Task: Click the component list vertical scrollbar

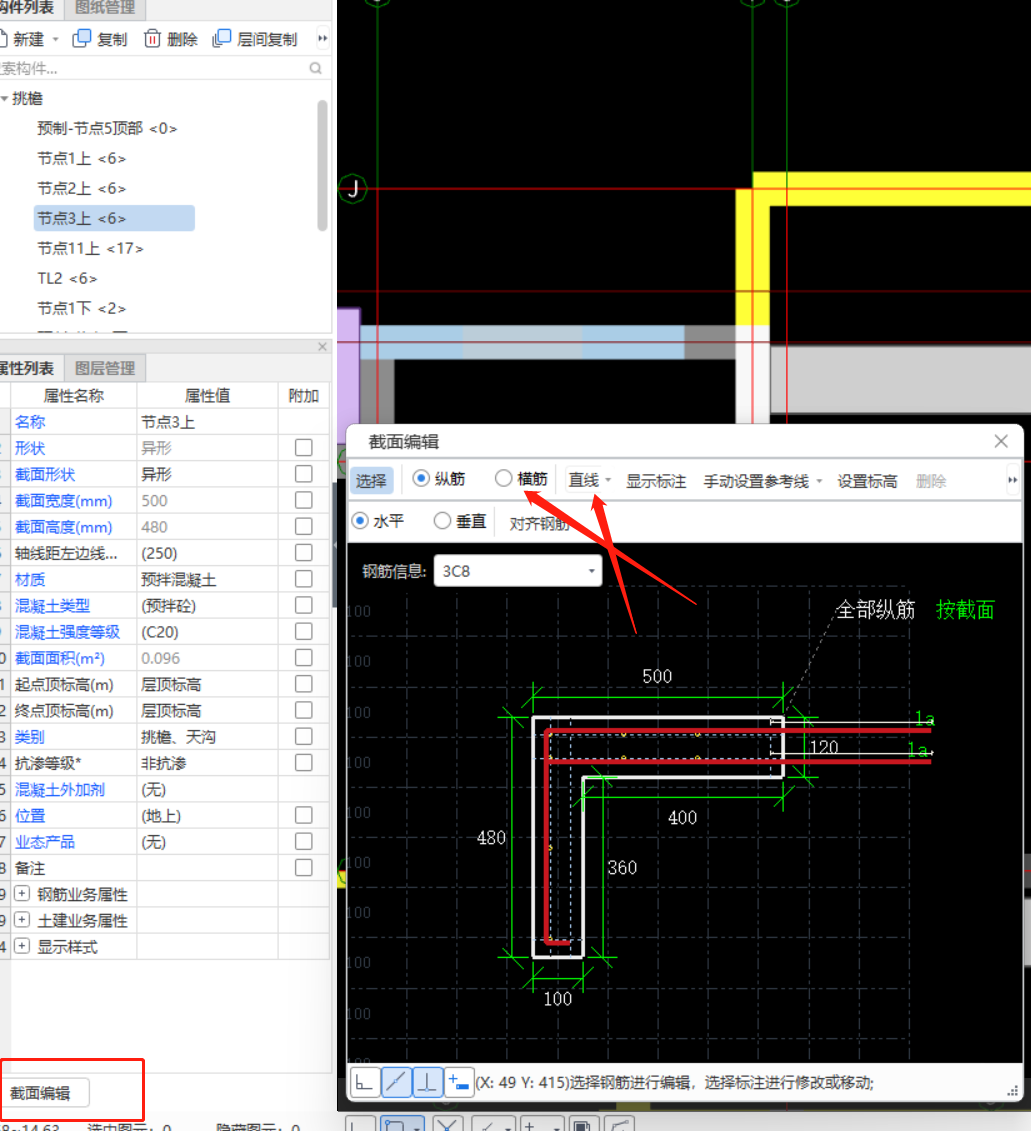Action: (x=322, y=165)
